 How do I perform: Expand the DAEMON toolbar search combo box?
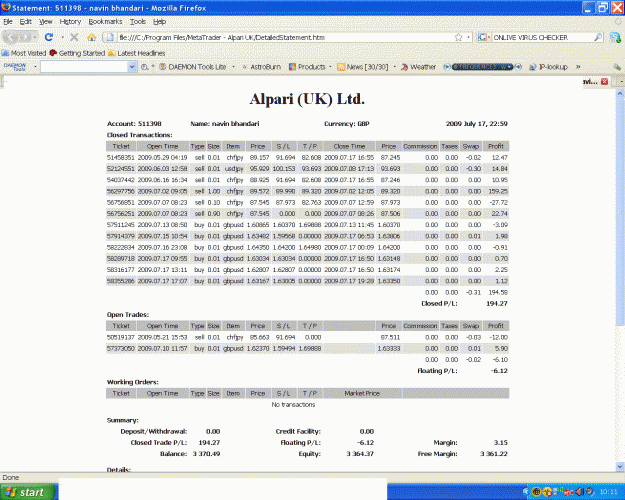[x=132, y=67]
